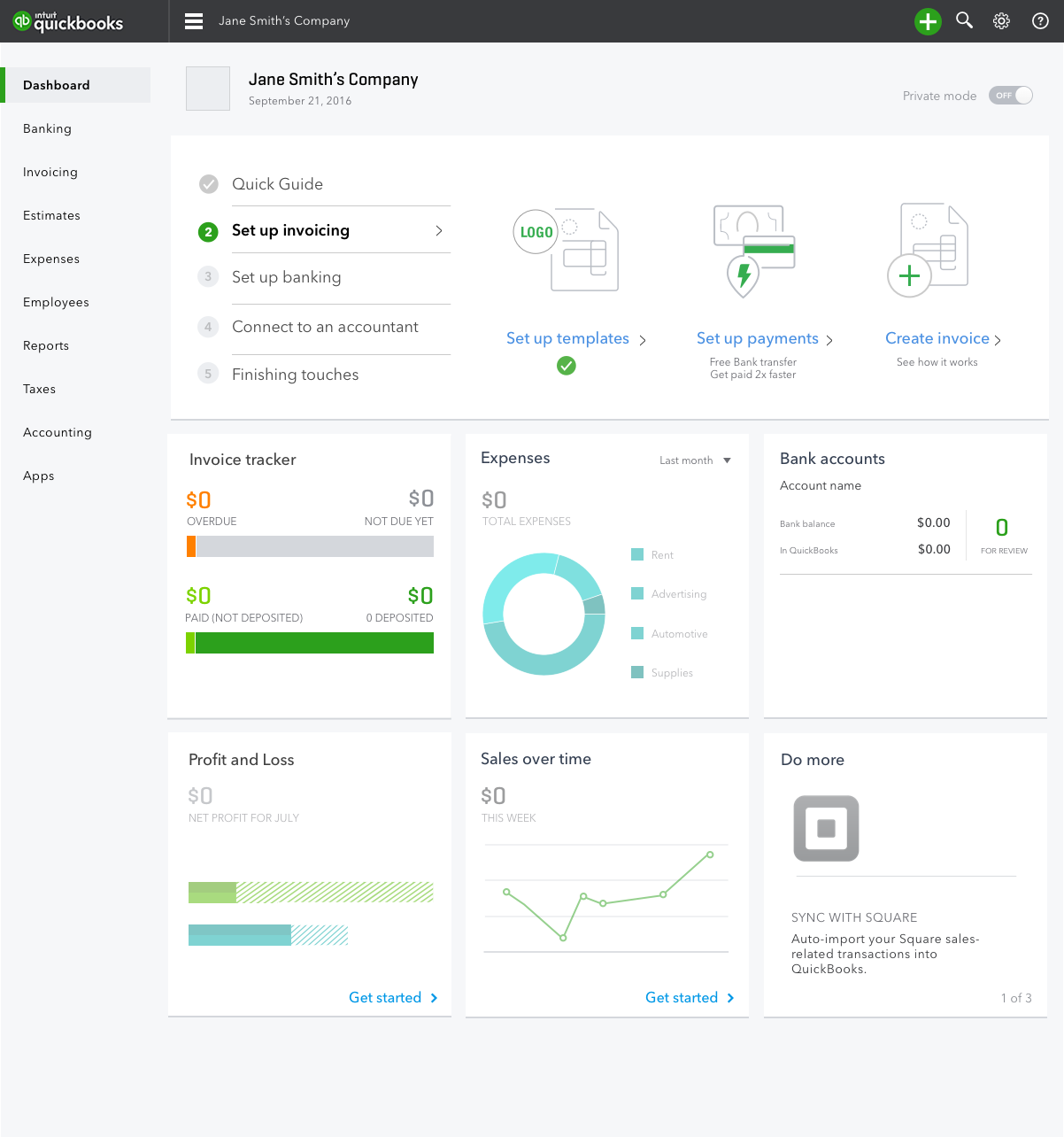Open the help question mark icon

pyautogui.click(x=1041, y=21)
